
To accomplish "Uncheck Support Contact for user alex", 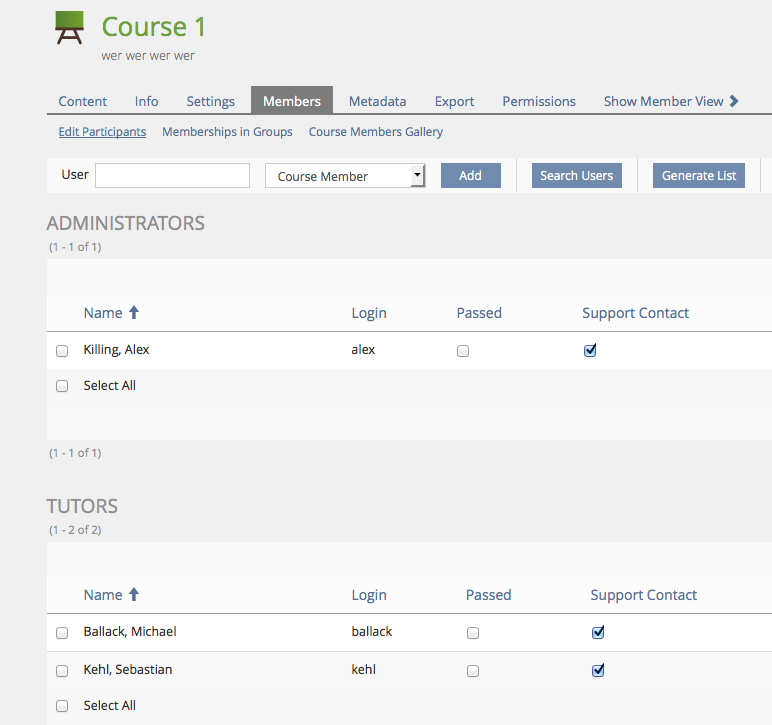I will coord(590,351).
